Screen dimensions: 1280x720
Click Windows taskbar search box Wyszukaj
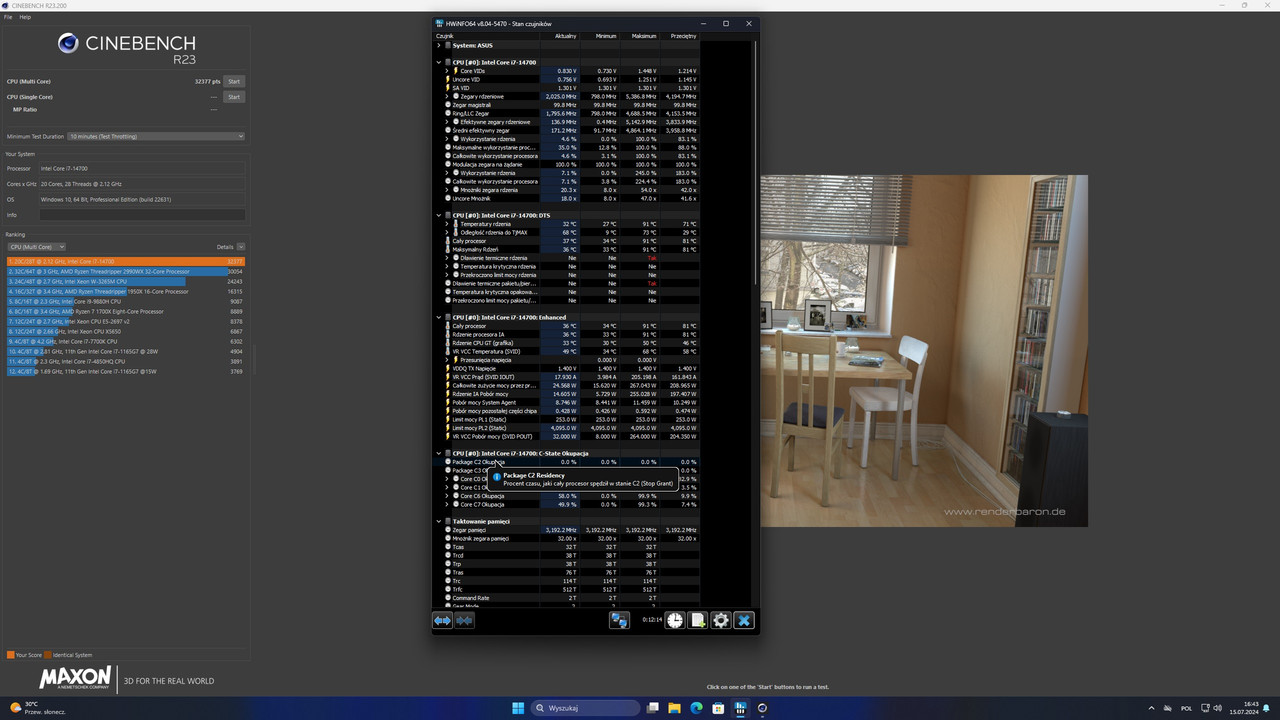(583, 708)
